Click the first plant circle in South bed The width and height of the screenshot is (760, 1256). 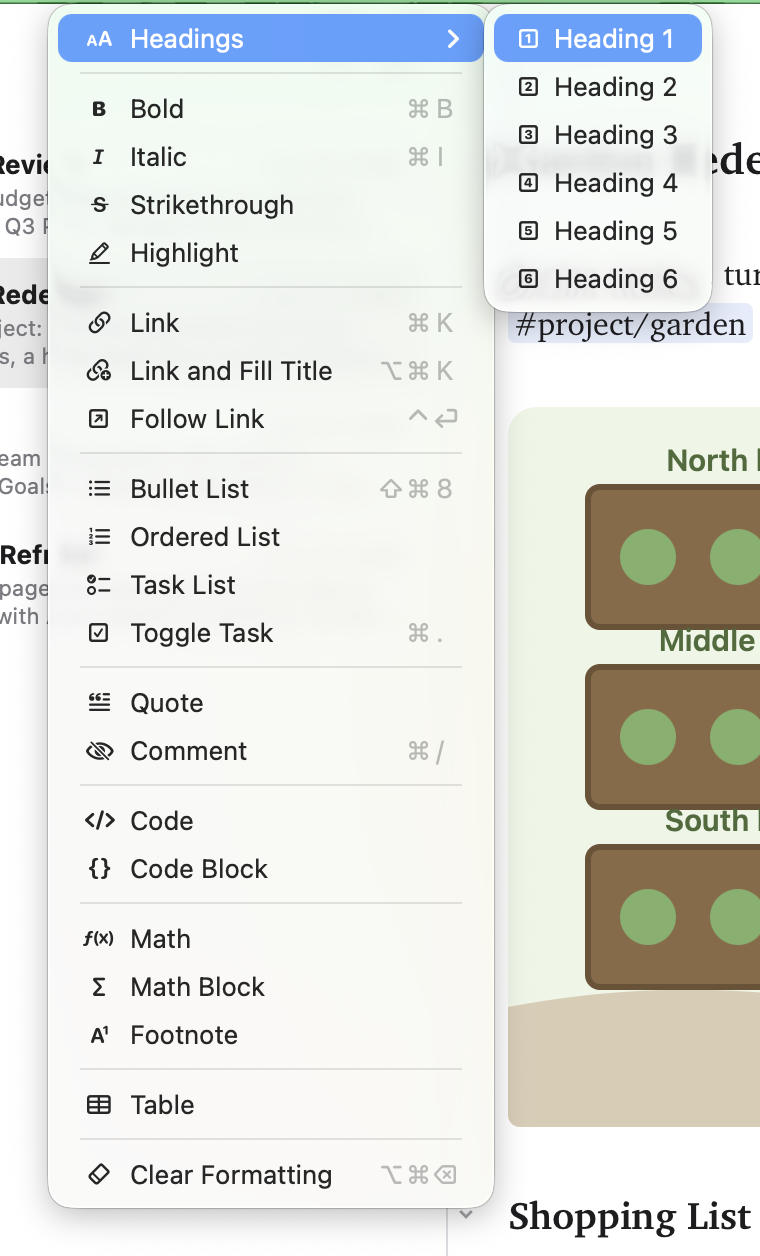[648, 917]
